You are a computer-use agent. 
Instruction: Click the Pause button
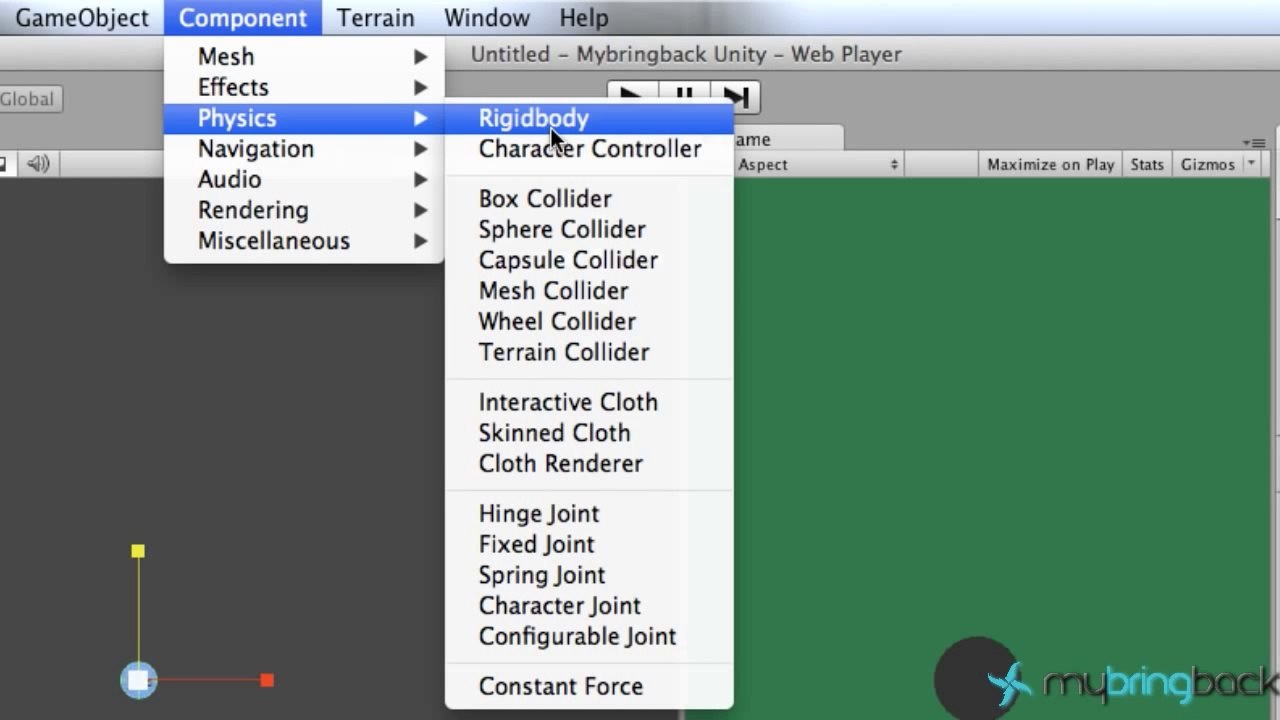685,95
